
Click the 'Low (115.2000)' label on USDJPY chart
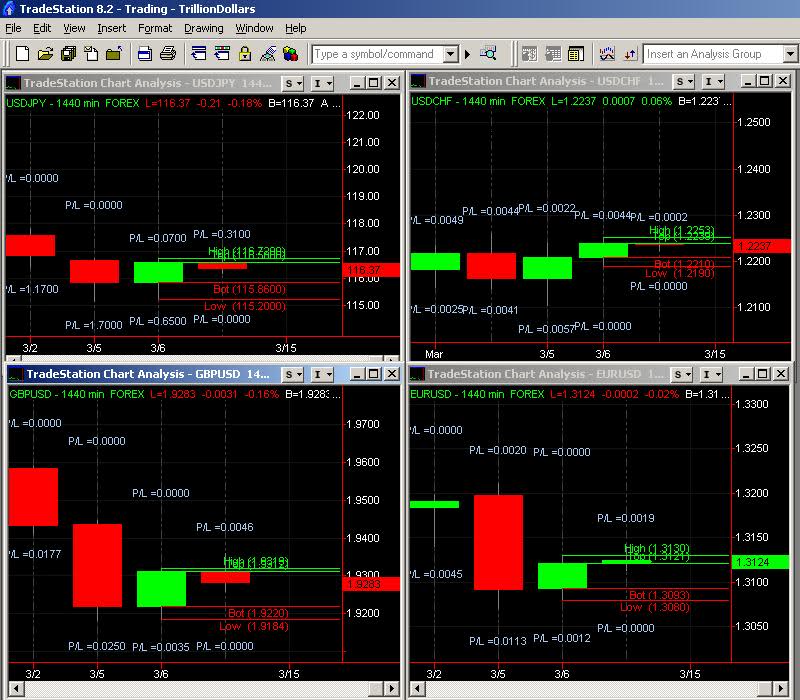[245, 306]
